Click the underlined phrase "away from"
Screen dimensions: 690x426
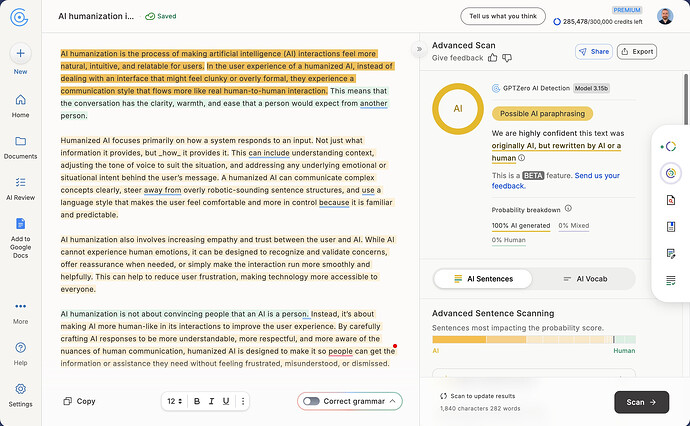click(162, 190)
